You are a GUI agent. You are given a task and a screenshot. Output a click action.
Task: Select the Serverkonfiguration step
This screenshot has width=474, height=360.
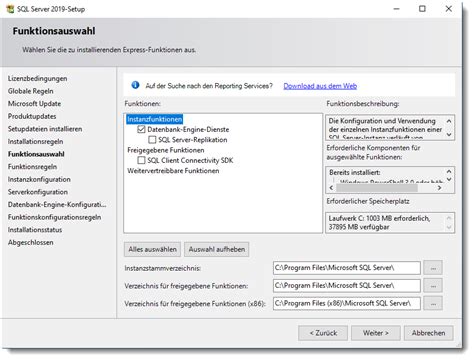(38, 192)
